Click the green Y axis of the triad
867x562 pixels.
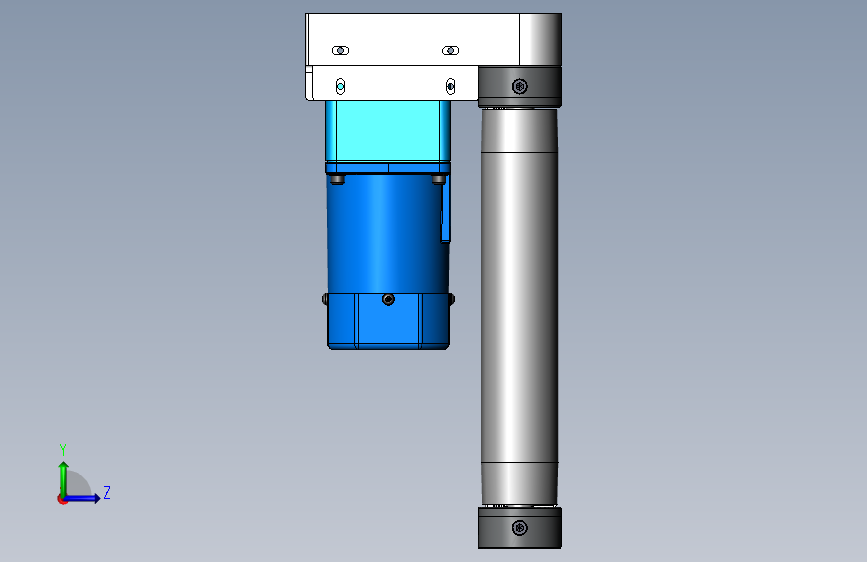(64, 478)
